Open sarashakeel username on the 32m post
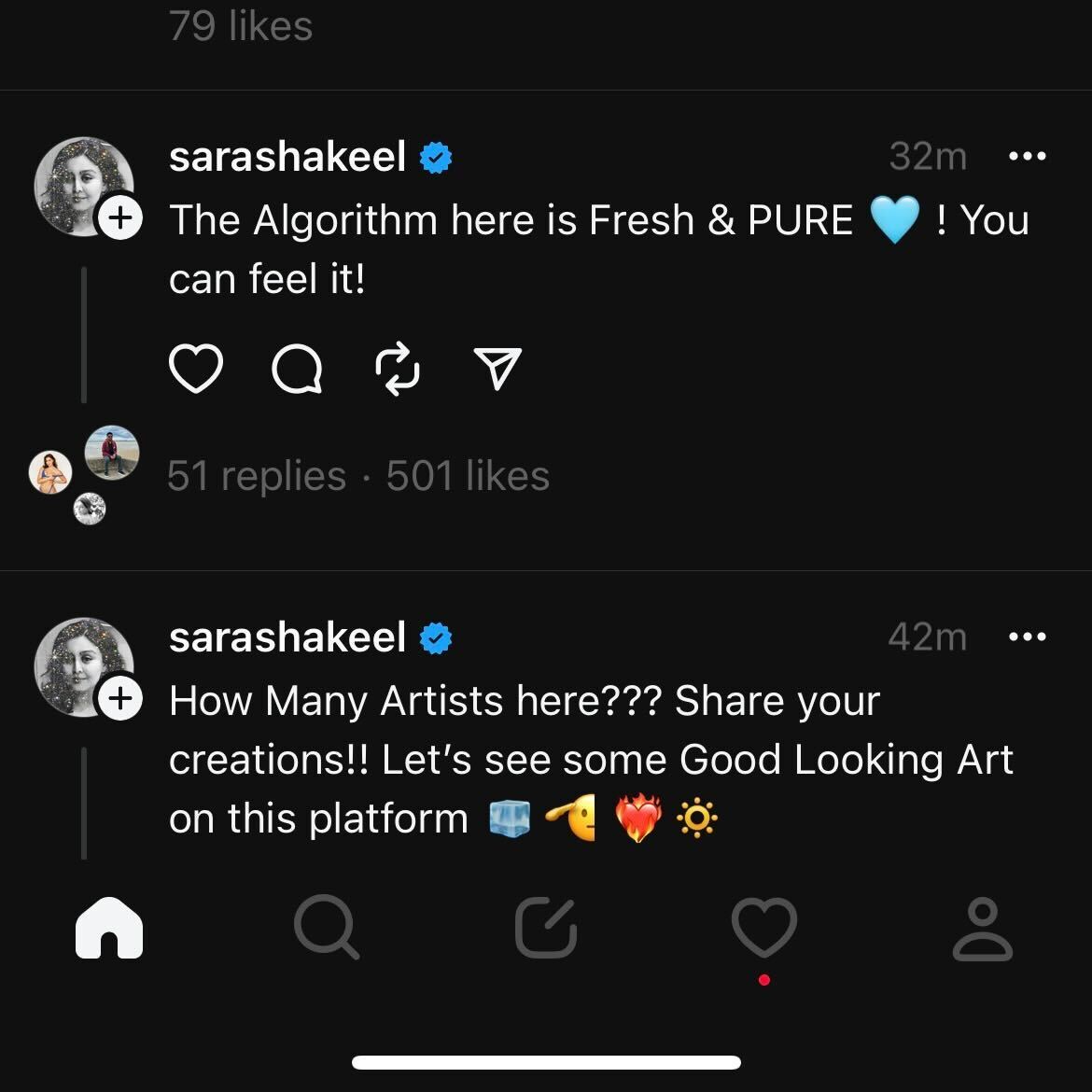This screenshot has height=1092, width=1092. pos(287,156)
